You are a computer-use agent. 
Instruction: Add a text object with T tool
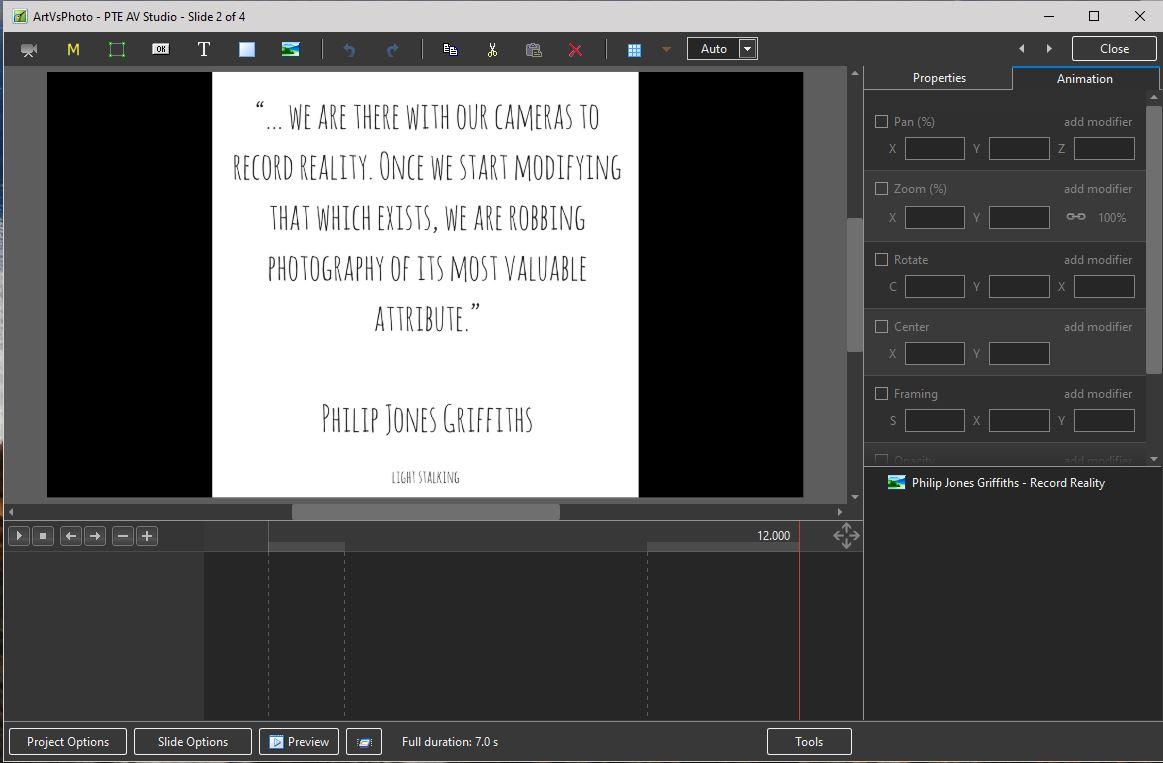204,49
